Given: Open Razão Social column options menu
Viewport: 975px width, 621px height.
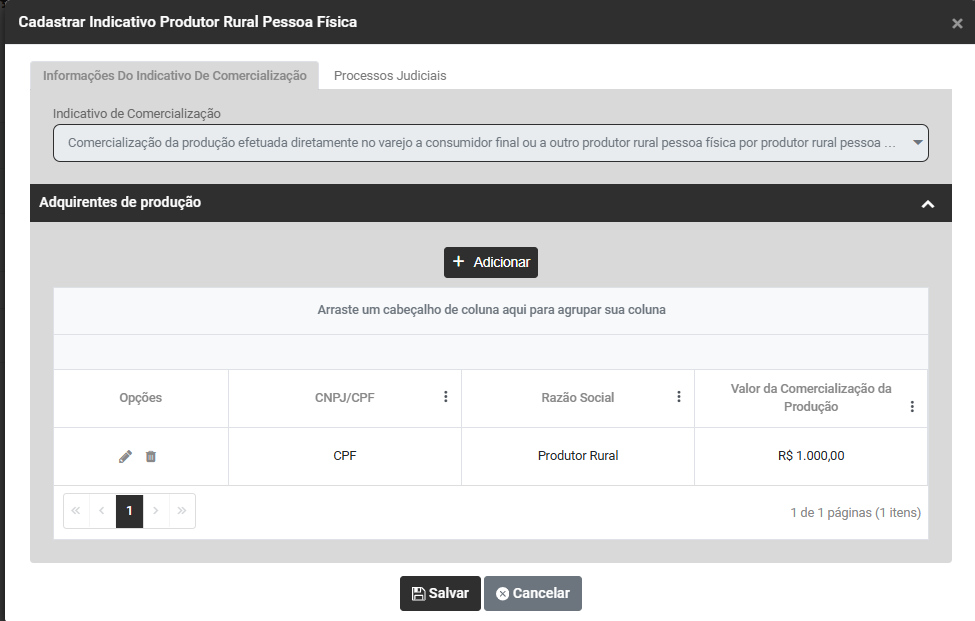Looking at the screenshot, I should tap(679, 397).
